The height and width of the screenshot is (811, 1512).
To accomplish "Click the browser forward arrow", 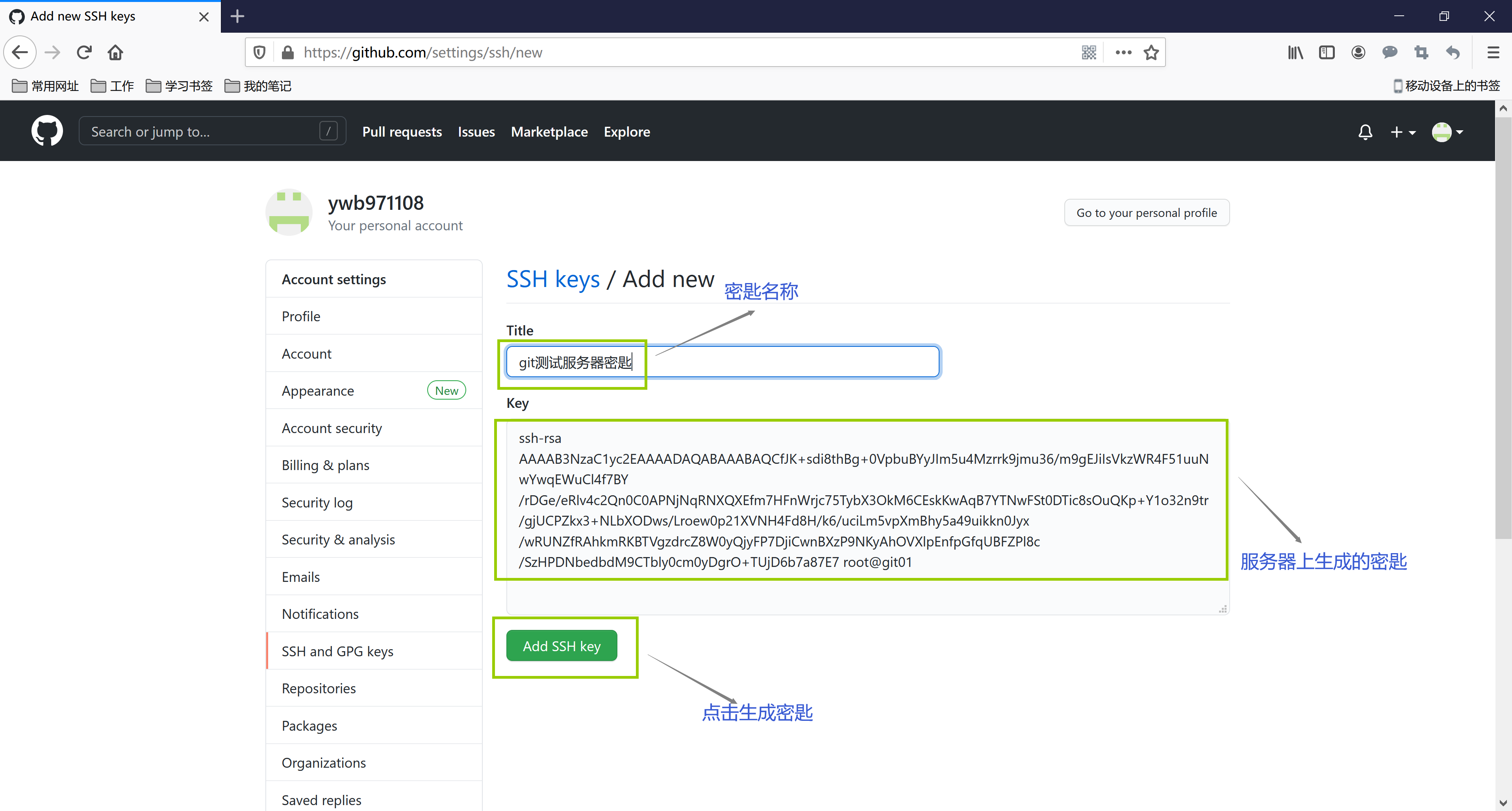I will pyautogui.click(x=52, y=52).
